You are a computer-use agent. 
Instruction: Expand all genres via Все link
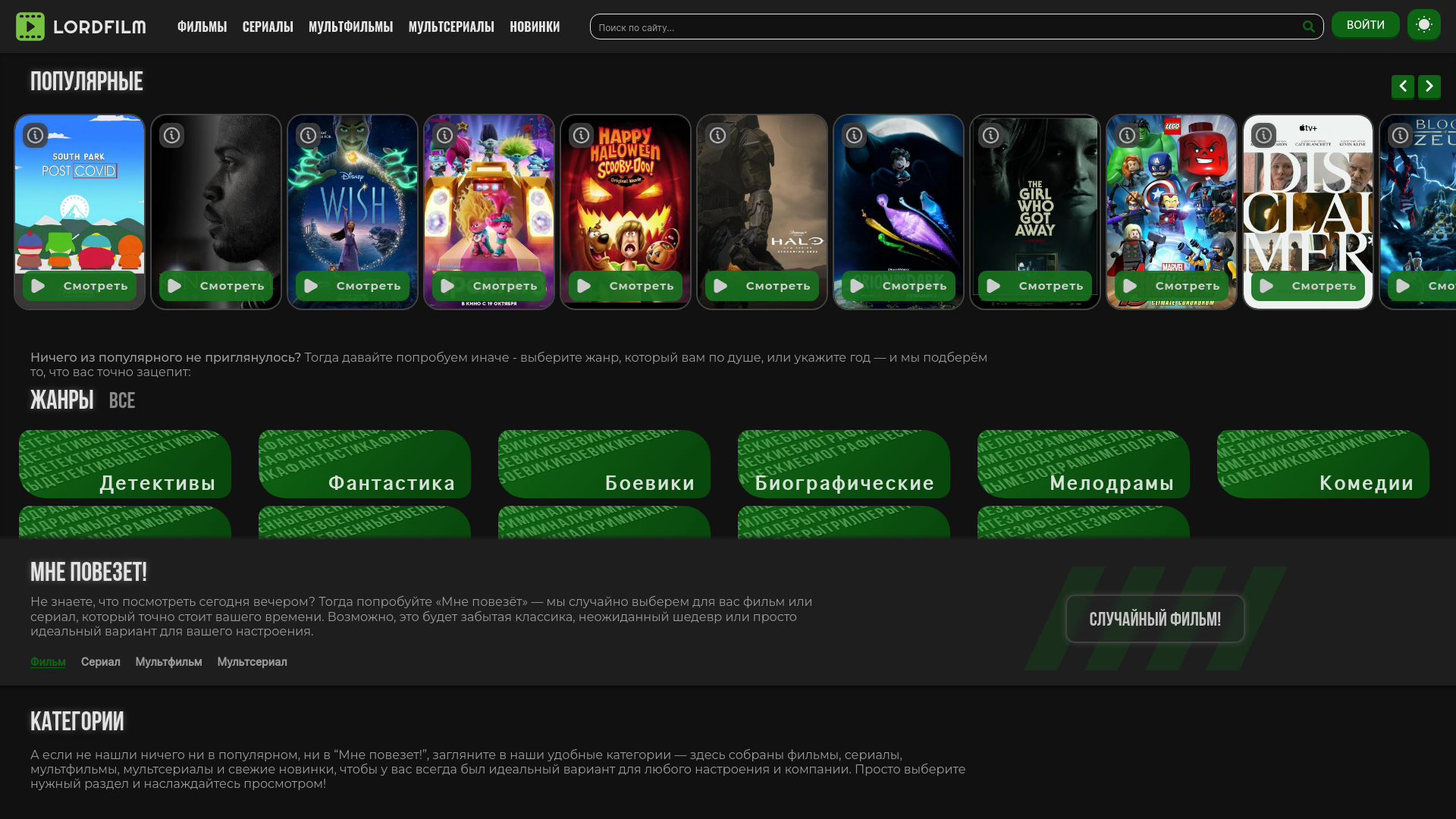tap(121, 401)
